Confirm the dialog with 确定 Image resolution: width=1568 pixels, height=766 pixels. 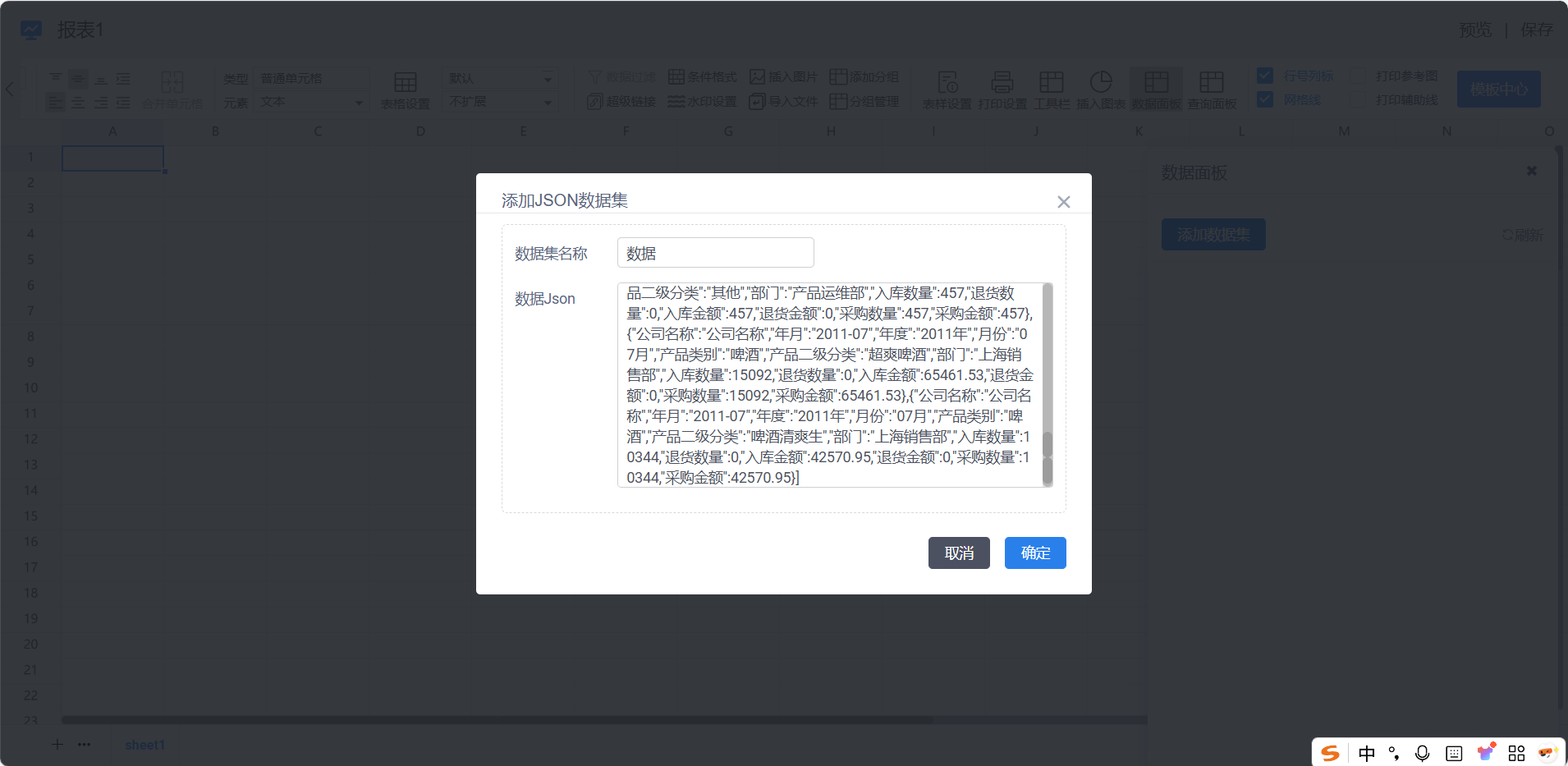pos(1034,553)
